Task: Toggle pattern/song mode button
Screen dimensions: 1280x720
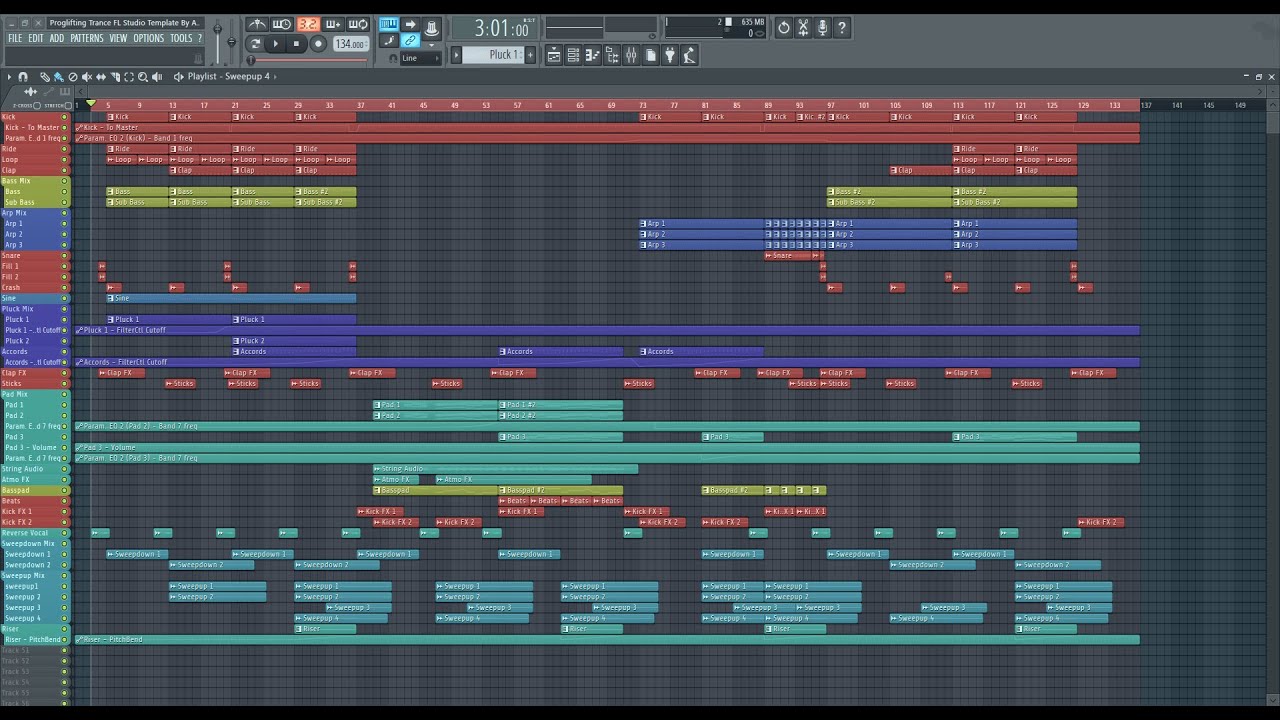Action: click(255, 43)
